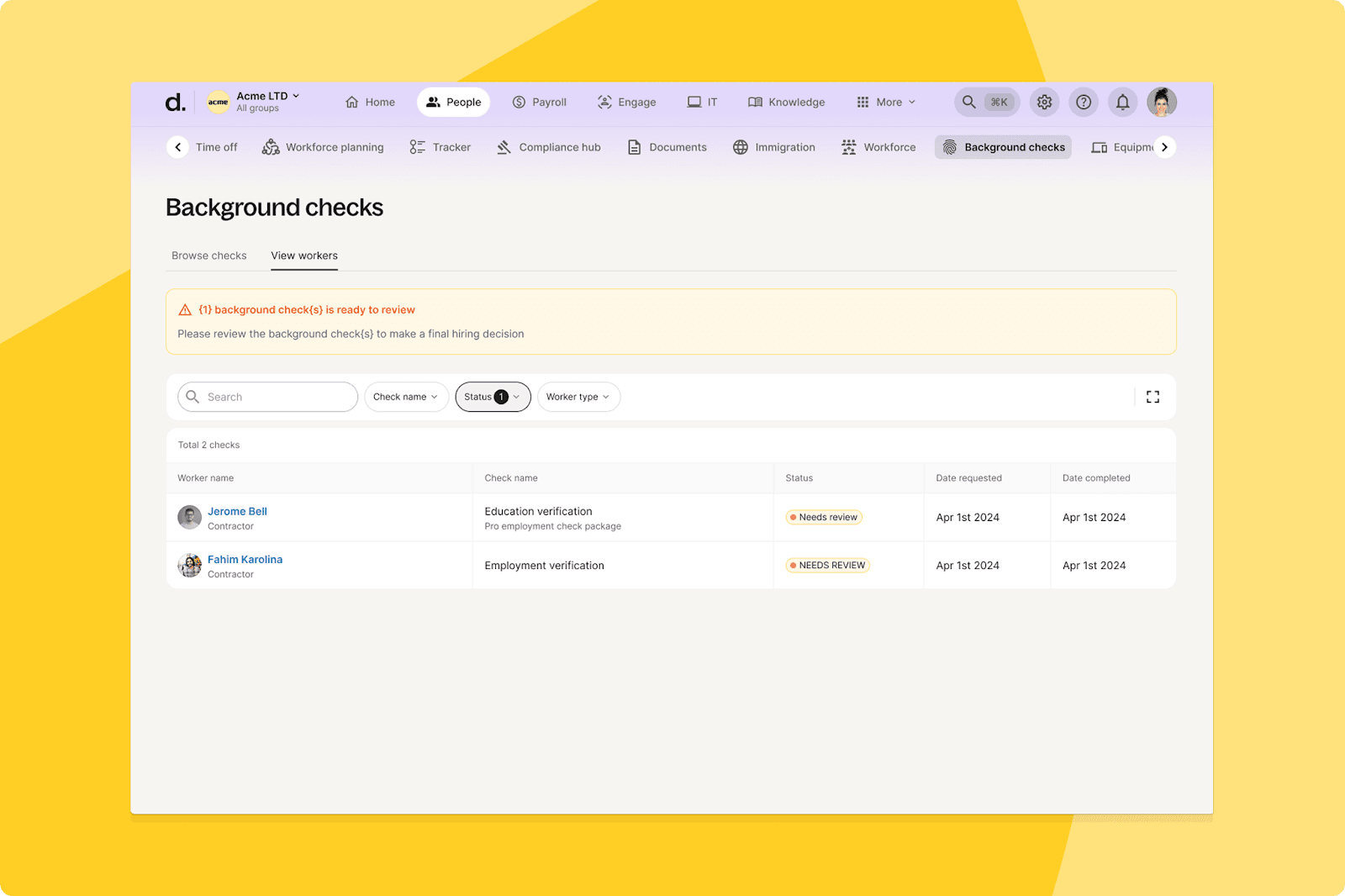This screenshot has width=1345, height=896.
Task: Open Fahim Karolina's worker profile link
Action: [x=245, y=559]
